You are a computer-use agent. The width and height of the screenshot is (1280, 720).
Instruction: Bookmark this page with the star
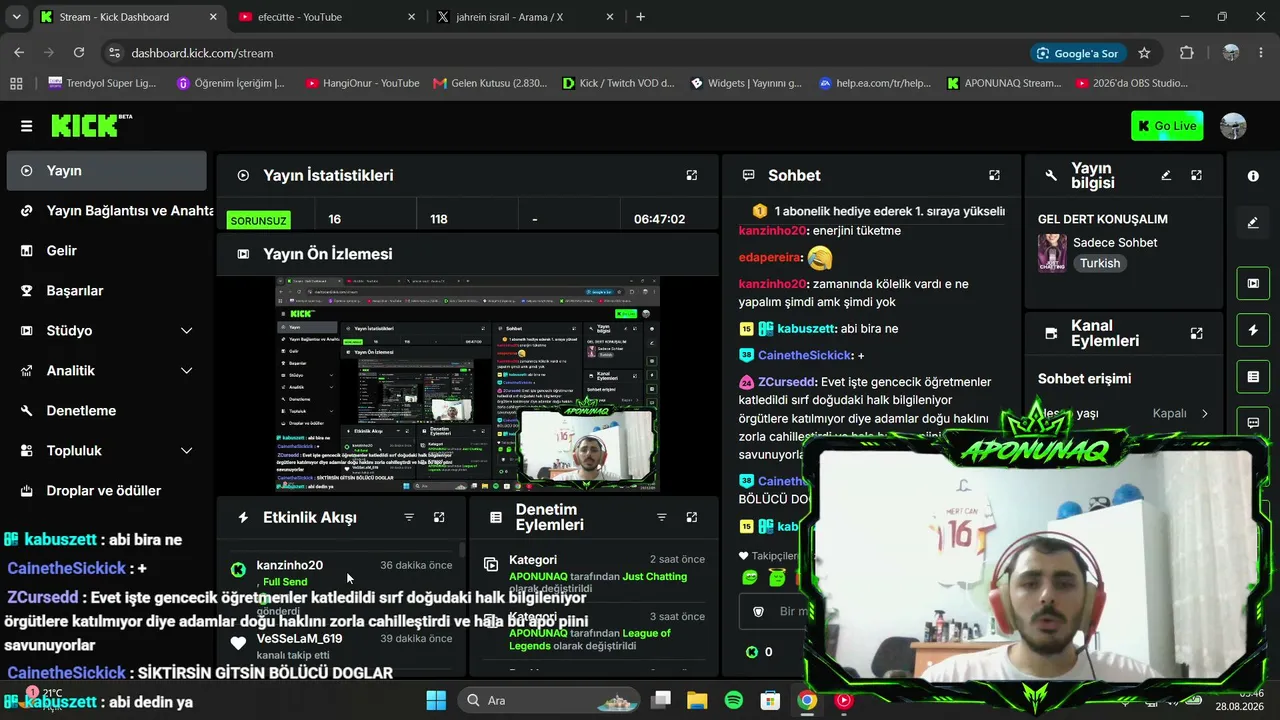click(1144, 53)
